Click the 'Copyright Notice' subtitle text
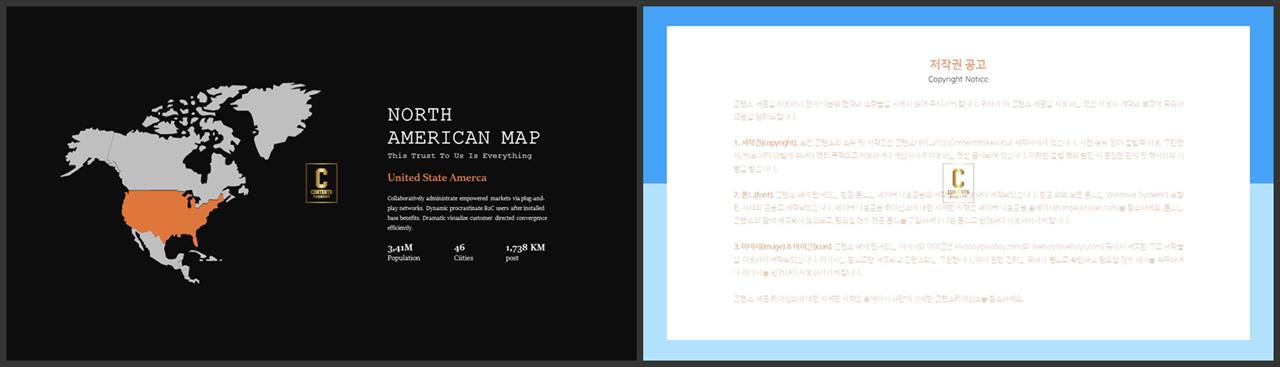 click(x=958, y=78)
